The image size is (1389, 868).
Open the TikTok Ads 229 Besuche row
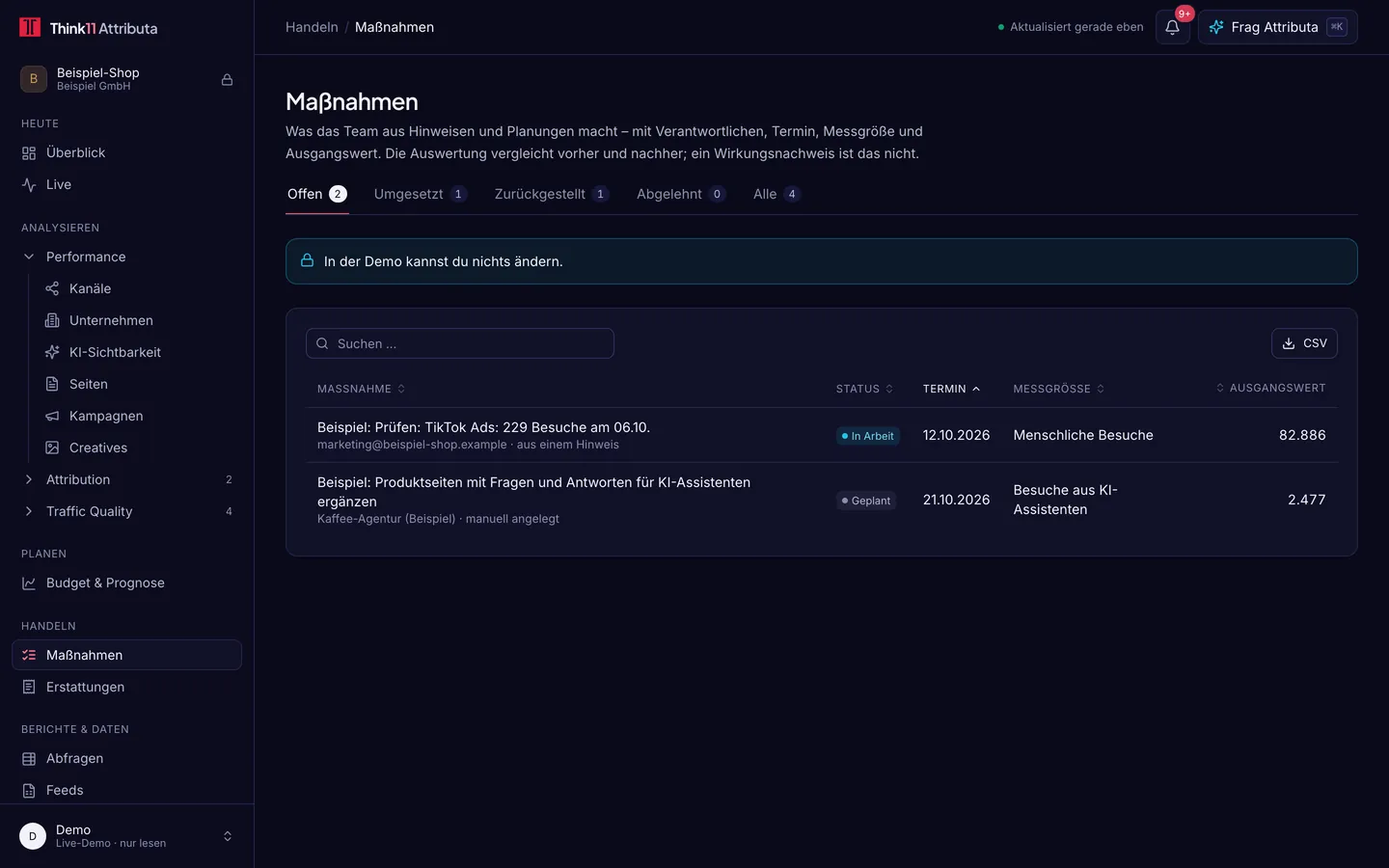pyautogui.click(x=822, y=435)
